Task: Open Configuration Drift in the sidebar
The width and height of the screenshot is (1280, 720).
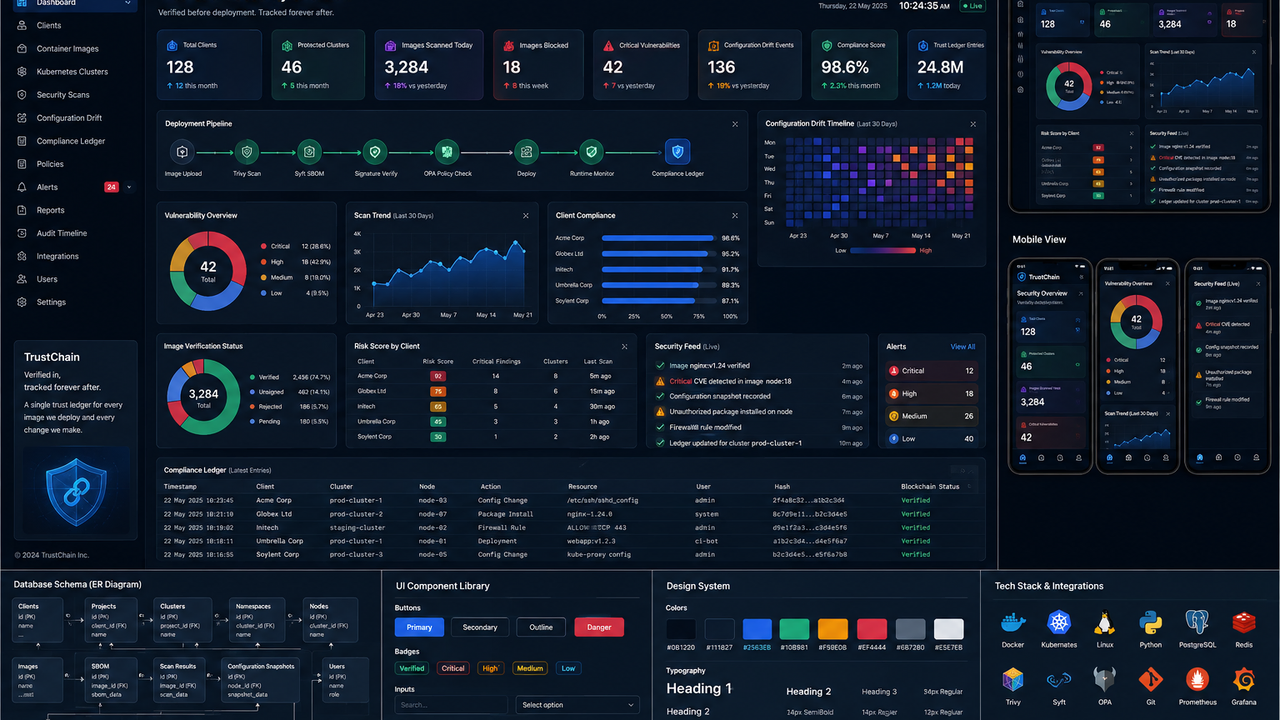Action: point(71,118)
